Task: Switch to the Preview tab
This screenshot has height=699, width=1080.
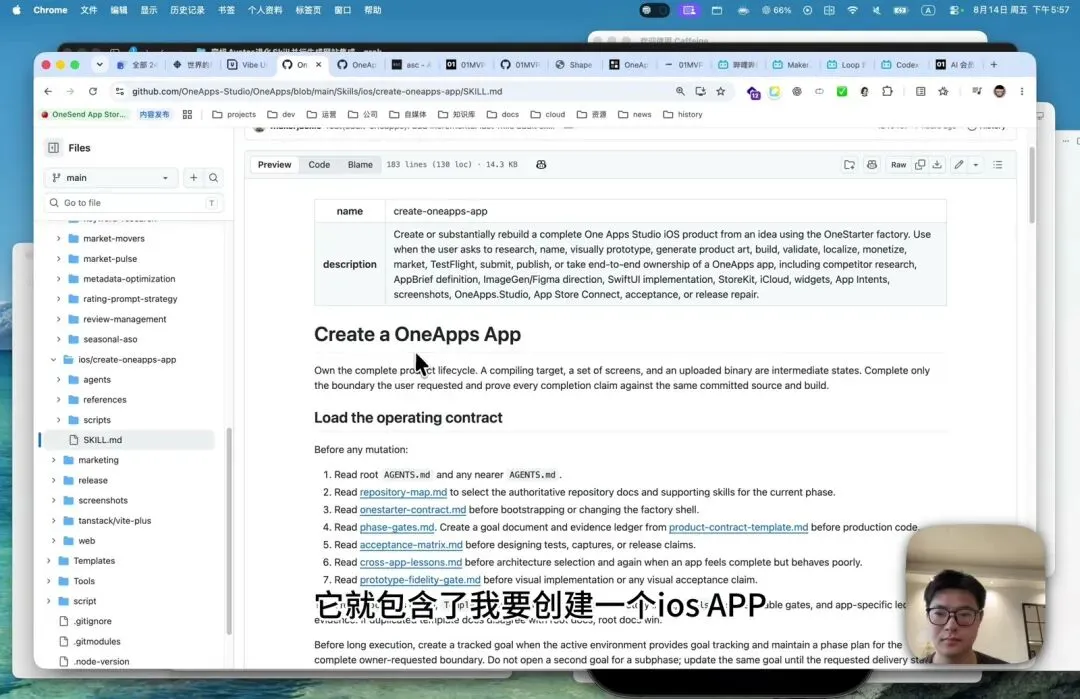Action: pyautogui.click(x=274, y=165)
